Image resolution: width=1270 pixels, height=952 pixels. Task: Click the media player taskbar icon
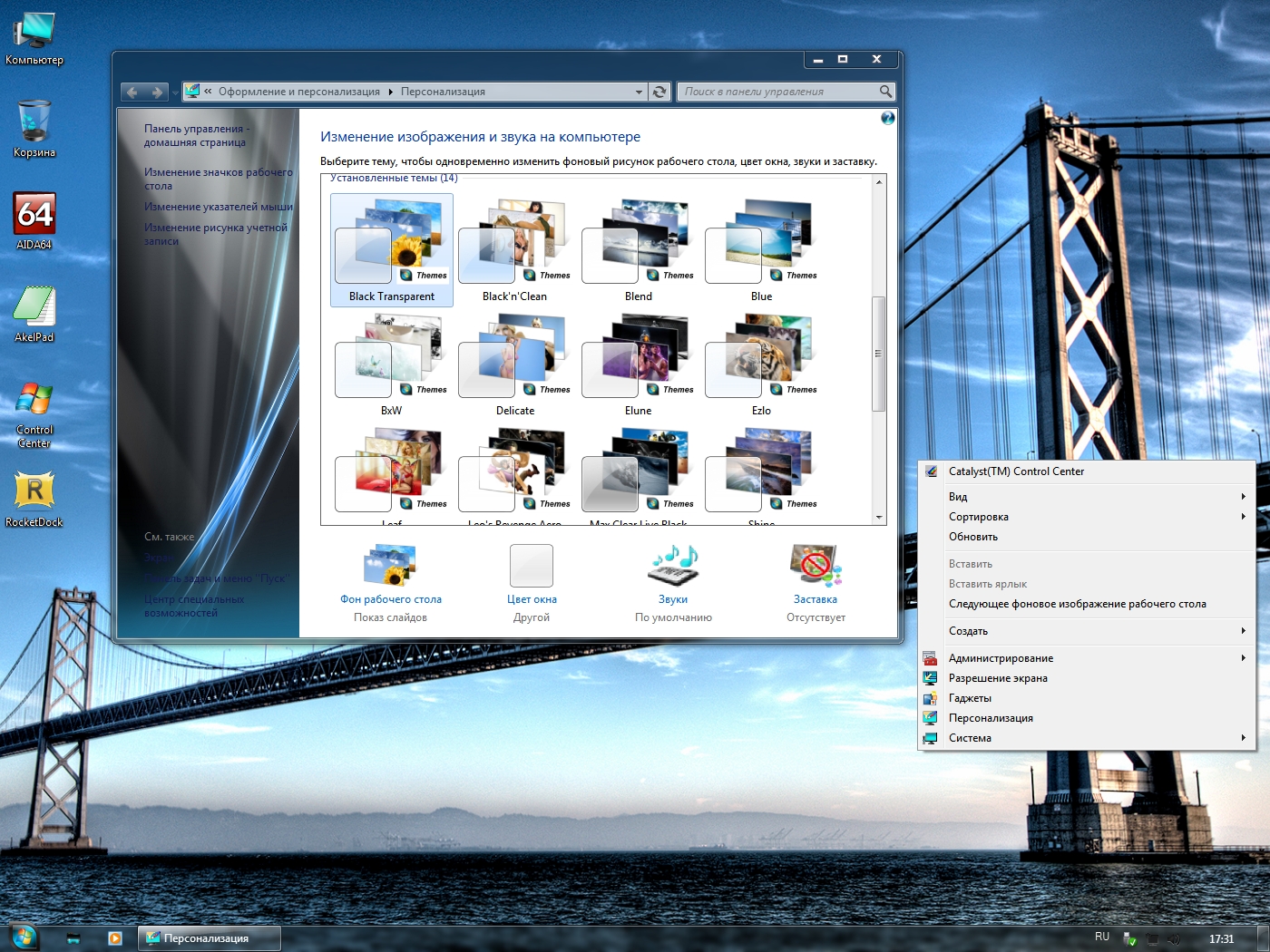coord(115,938)
